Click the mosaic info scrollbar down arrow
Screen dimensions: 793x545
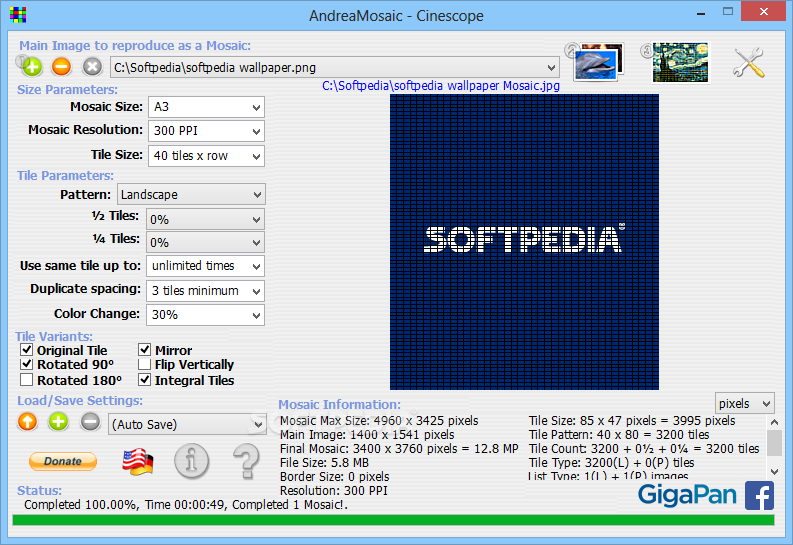pos(774,471)
